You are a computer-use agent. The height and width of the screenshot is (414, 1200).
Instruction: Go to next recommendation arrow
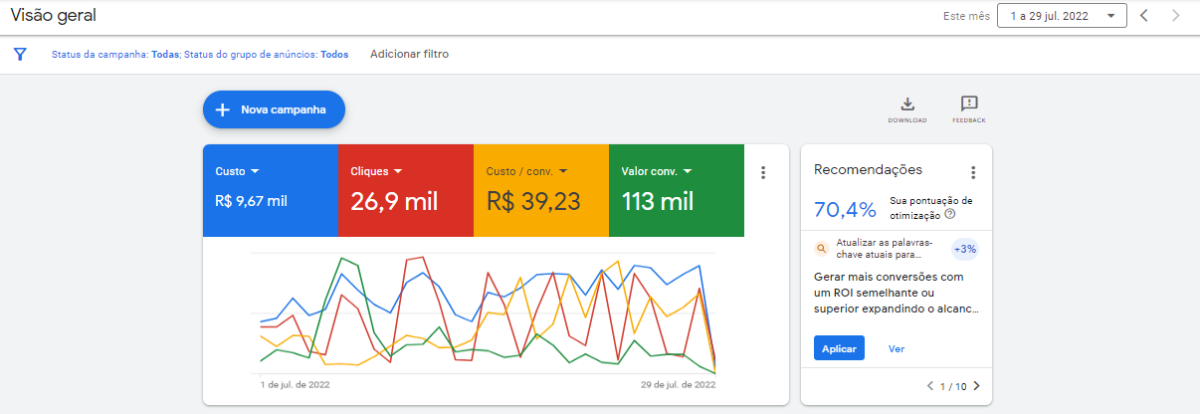coord(977,386)
